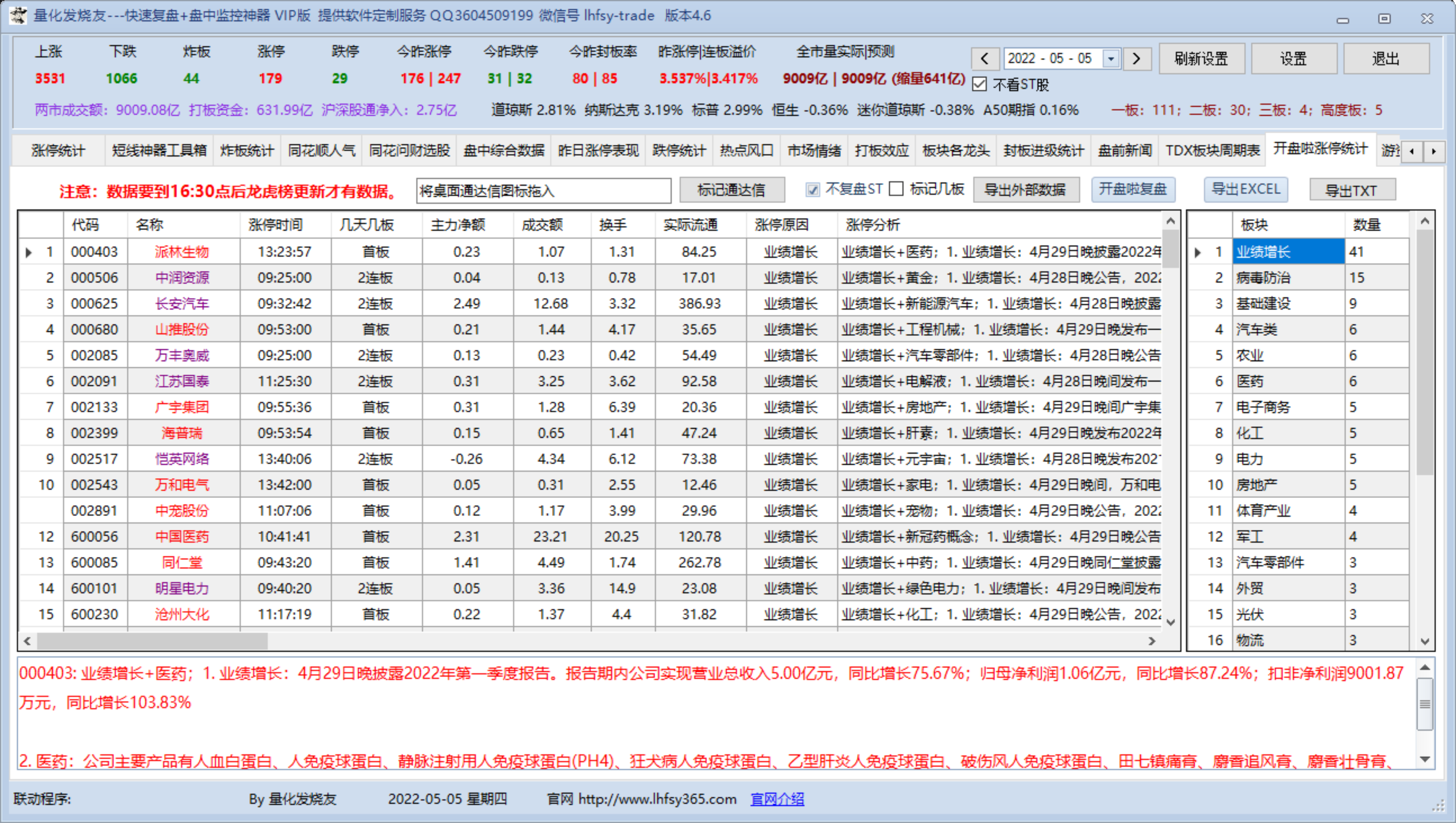Click 导出外部数据 button
The width and height of the screenshot is (1456, 823).
tap(1025, 190)
